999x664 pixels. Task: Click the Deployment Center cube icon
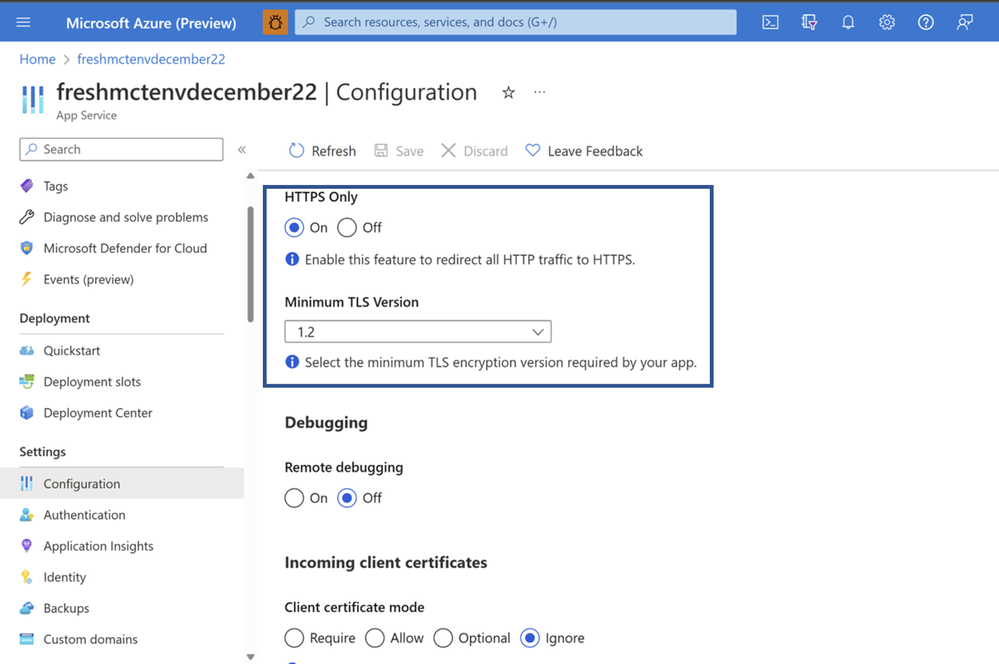coord(27,413)
